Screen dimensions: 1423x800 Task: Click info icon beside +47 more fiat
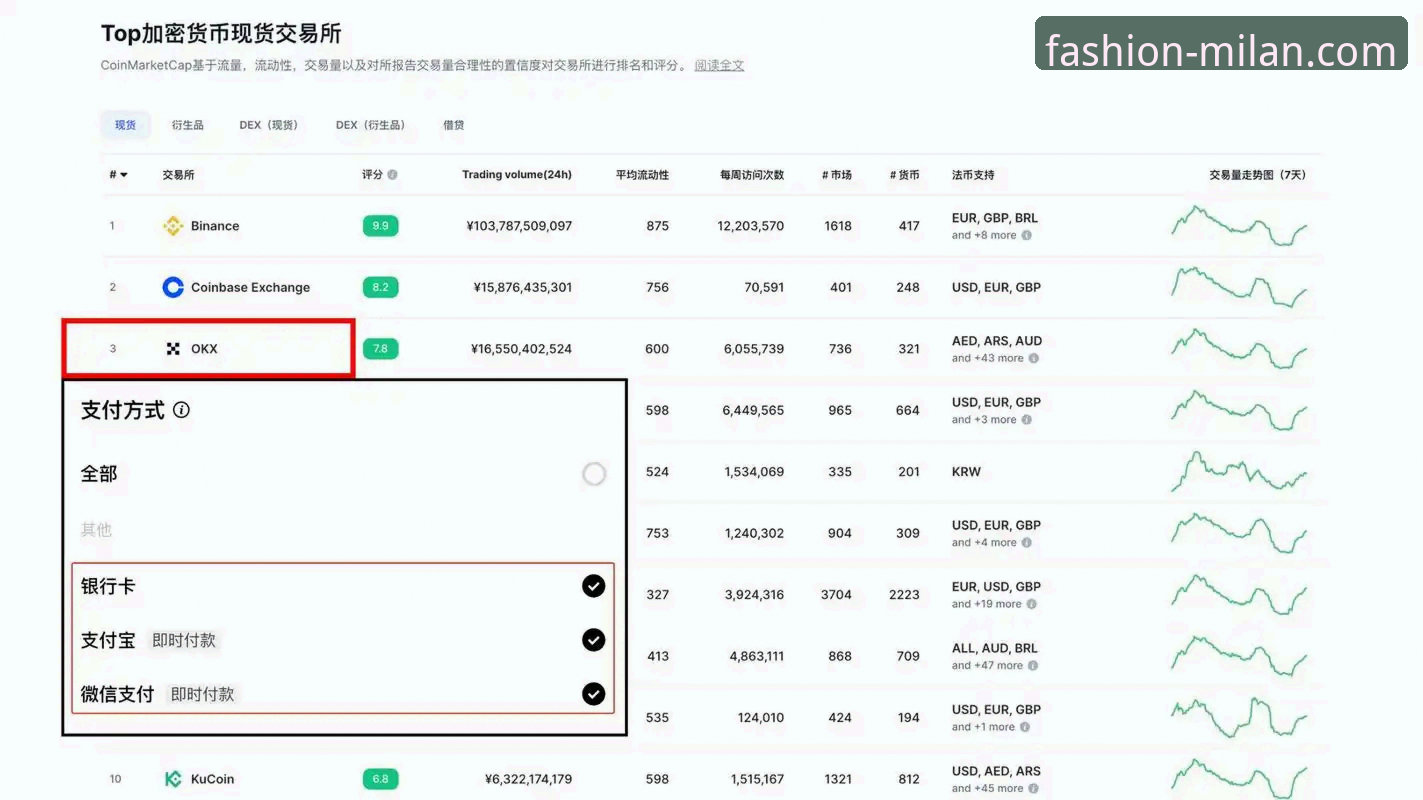tap(1033, 666)
